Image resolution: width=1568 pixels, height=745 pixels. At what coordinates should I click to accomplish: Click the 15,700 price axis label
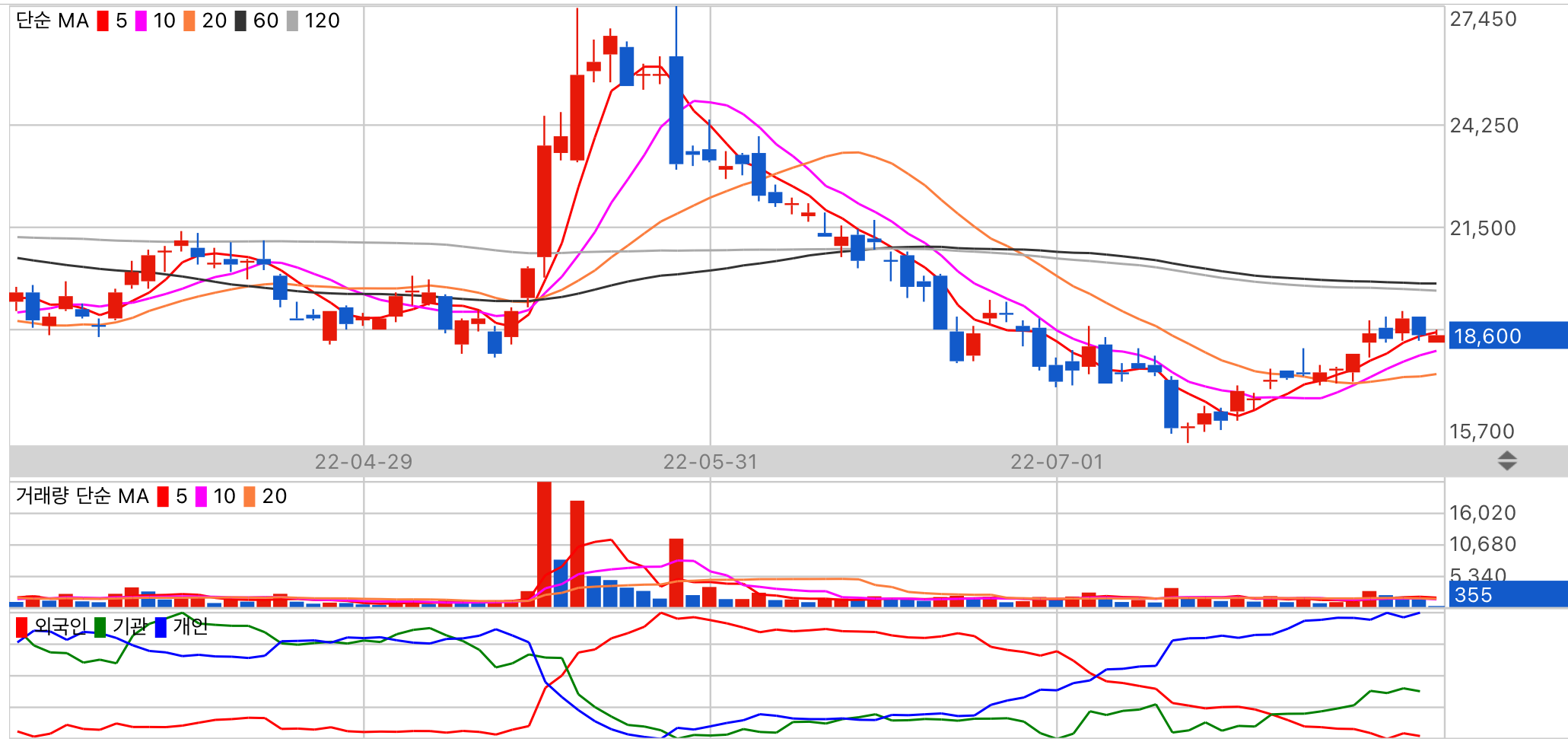click(x=1481, y=431)
